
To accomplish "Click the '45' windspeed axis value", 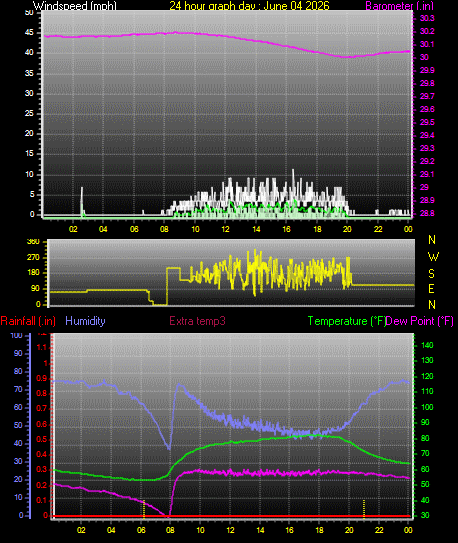I will [29, 33].
